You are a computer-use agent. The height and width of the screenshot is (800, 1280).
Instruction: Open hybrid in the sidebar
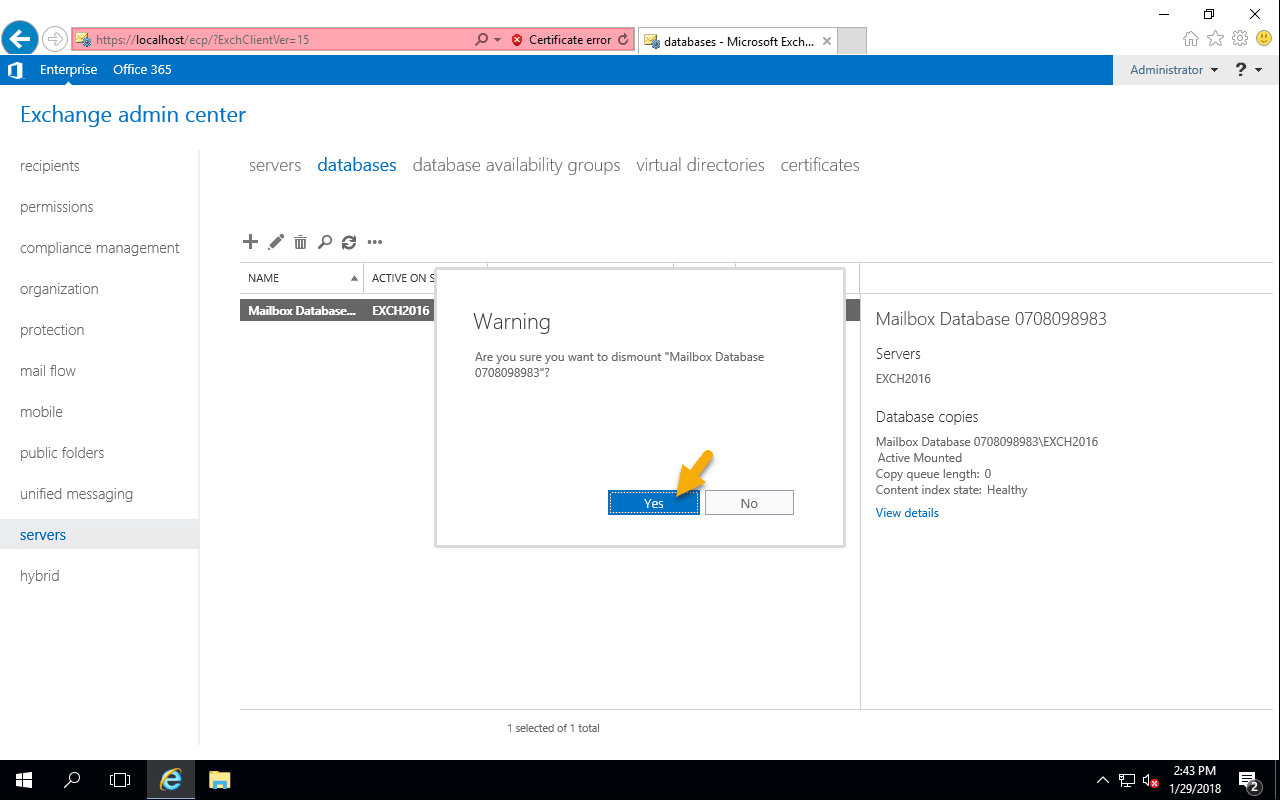[40, 576]
